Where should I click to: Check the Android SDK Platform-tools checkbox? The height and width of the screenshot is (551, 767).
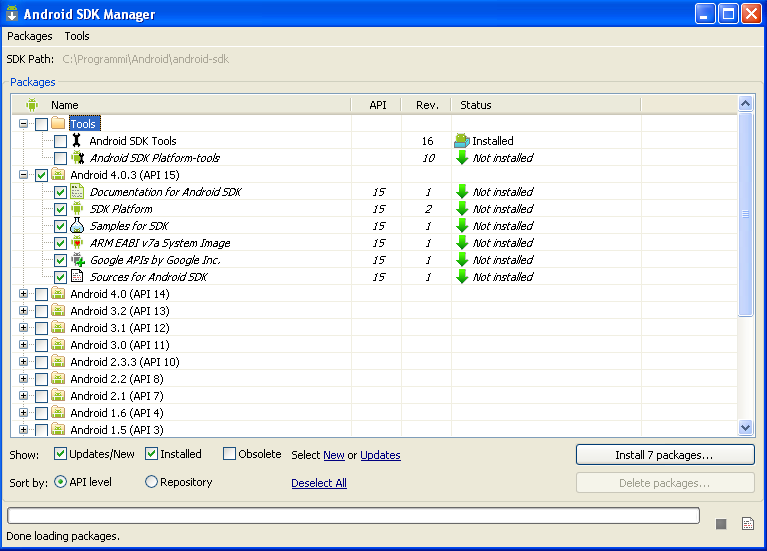coord(60,159)
